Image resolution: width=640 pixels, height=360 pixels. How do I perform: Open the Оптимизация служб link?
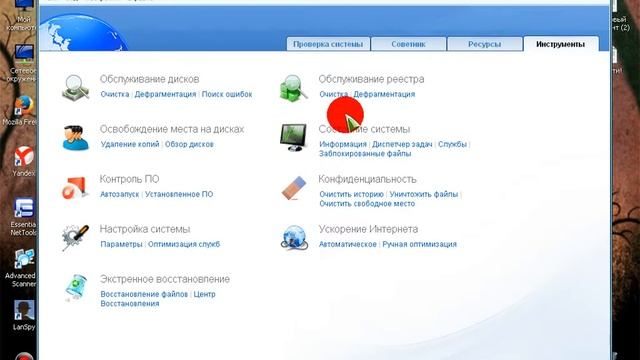pos(184,244)
